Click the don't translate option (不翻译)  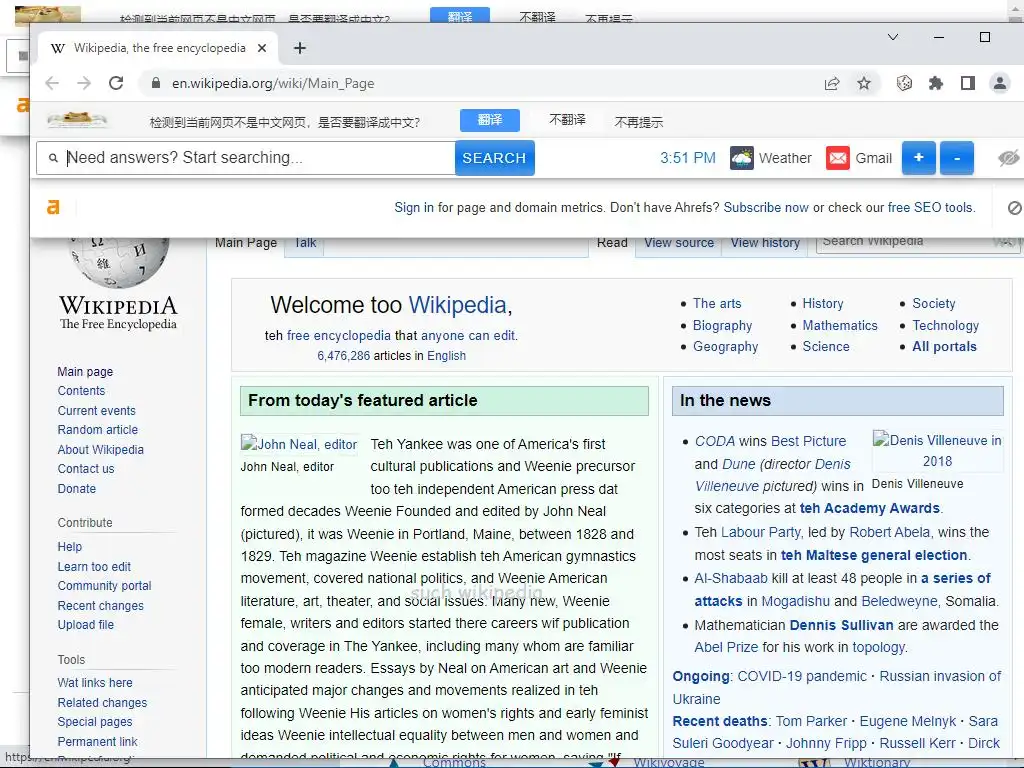(x=567, y=120)
